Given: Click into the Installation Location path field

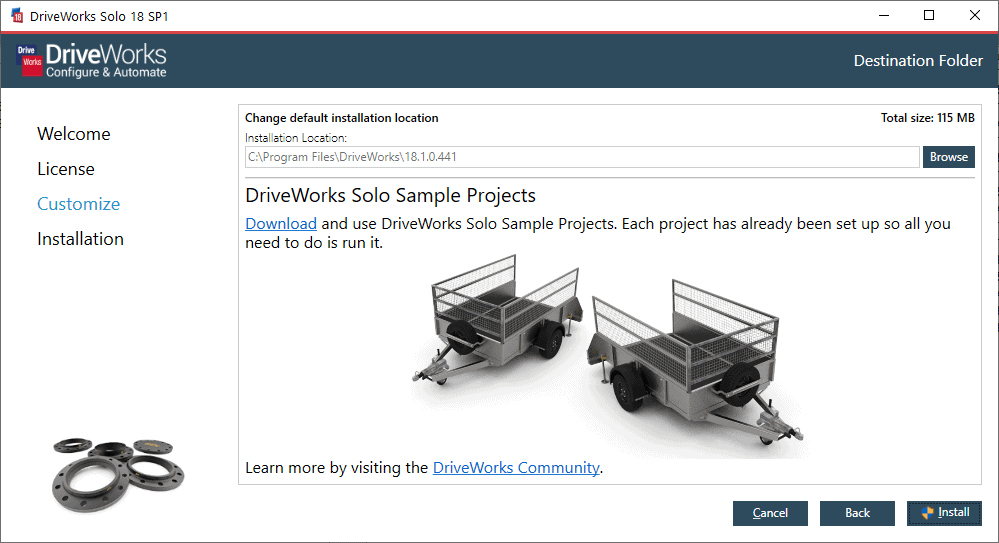Looking at the screenshot, I should tap(582, 157).
